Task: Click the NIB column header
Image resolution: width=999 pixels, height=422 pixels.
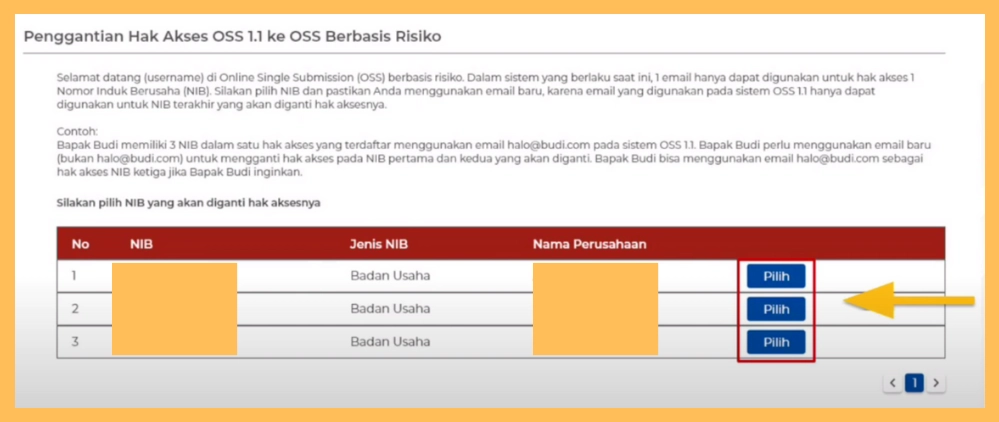Action: click(x=141, y=244)
